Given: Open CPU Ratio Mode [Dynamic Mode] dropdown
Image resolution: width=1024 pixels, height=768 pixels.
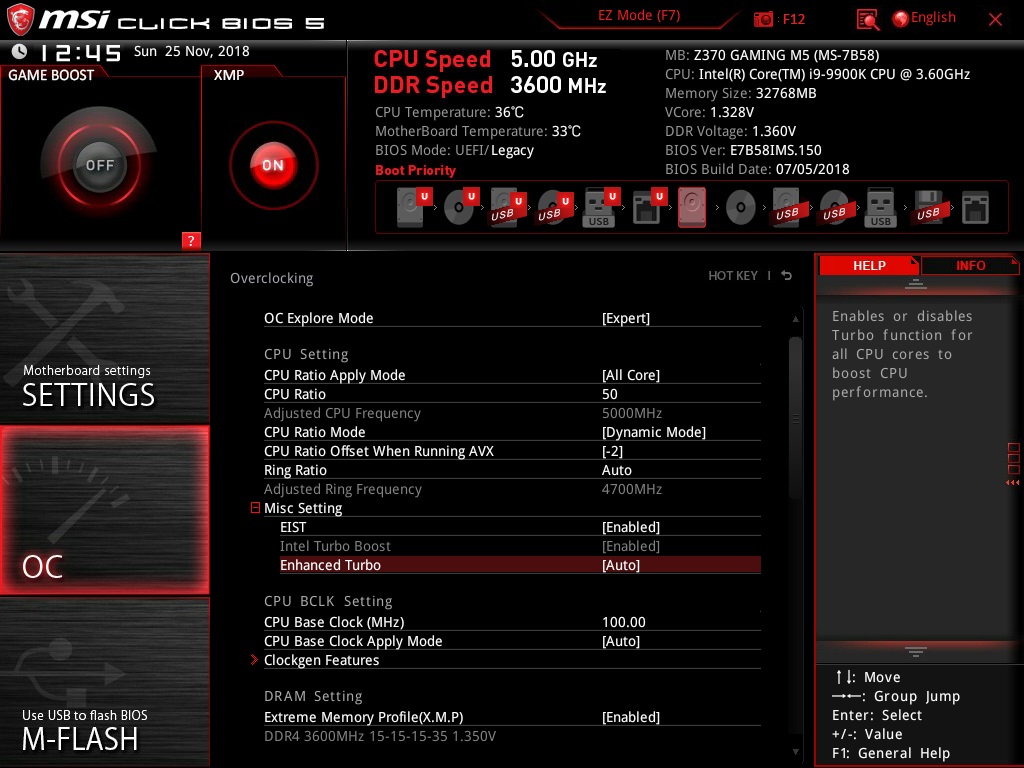Looking at the screenshot, I should pos(654,432).
